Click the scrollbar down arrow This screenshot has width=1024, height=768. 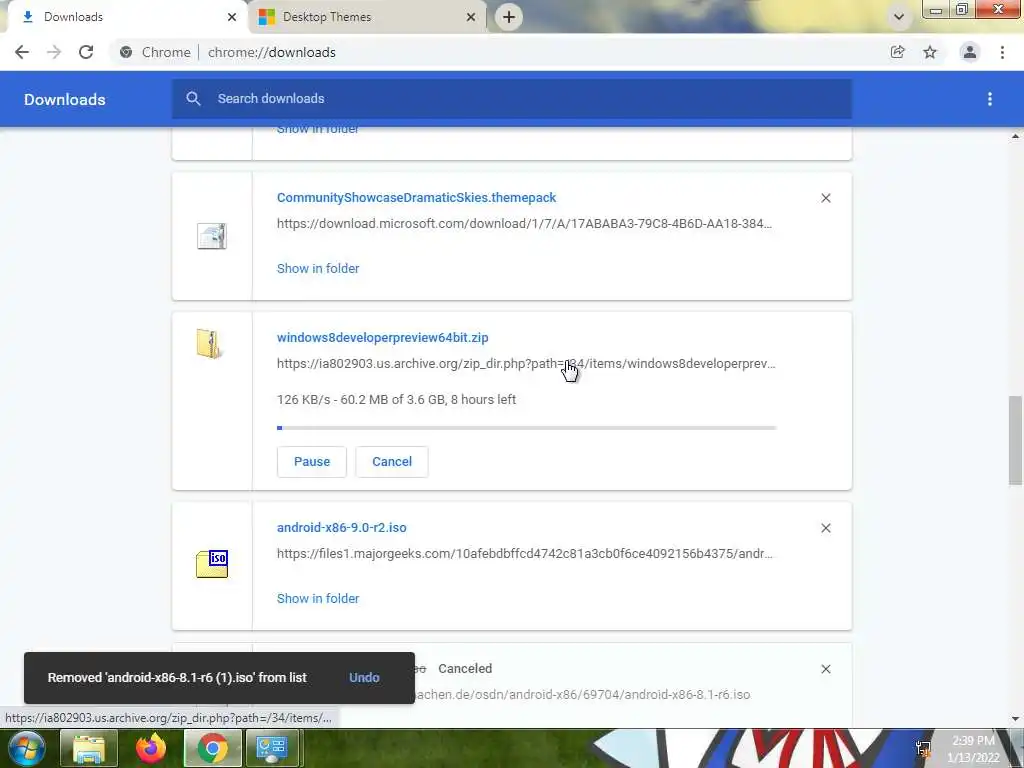(x=1015, y=719)
